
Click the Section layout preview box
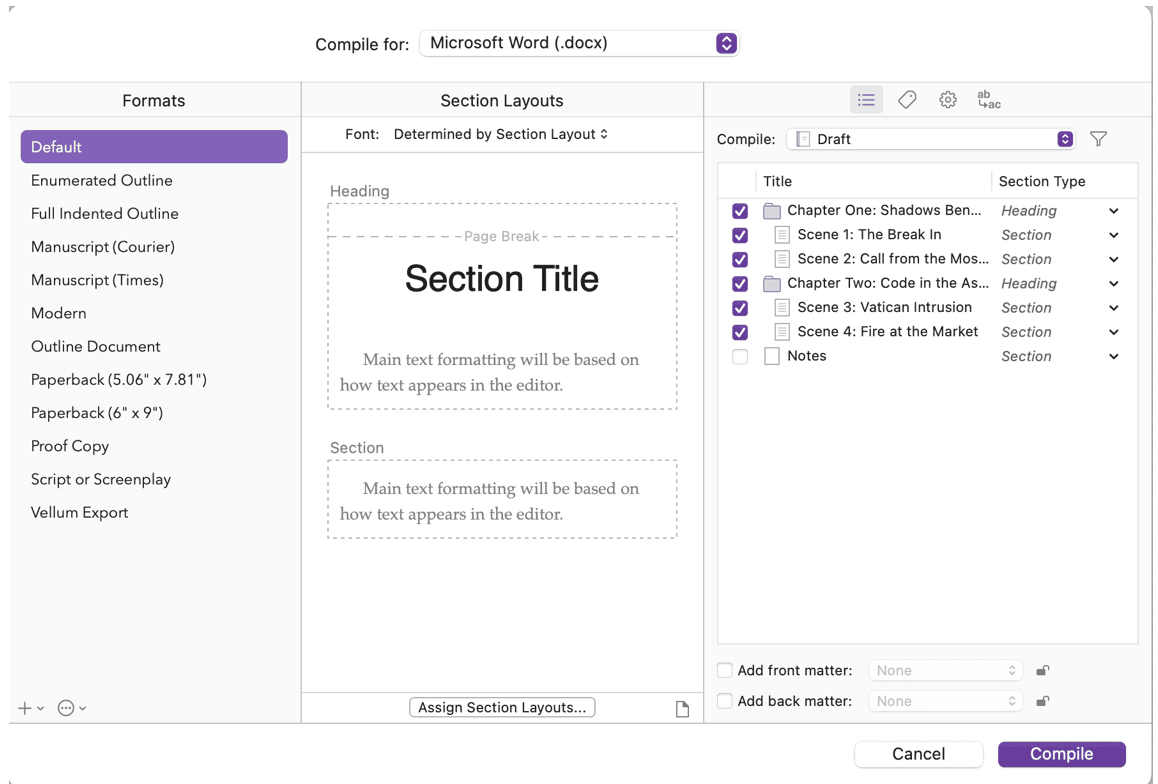pos(502,500)
